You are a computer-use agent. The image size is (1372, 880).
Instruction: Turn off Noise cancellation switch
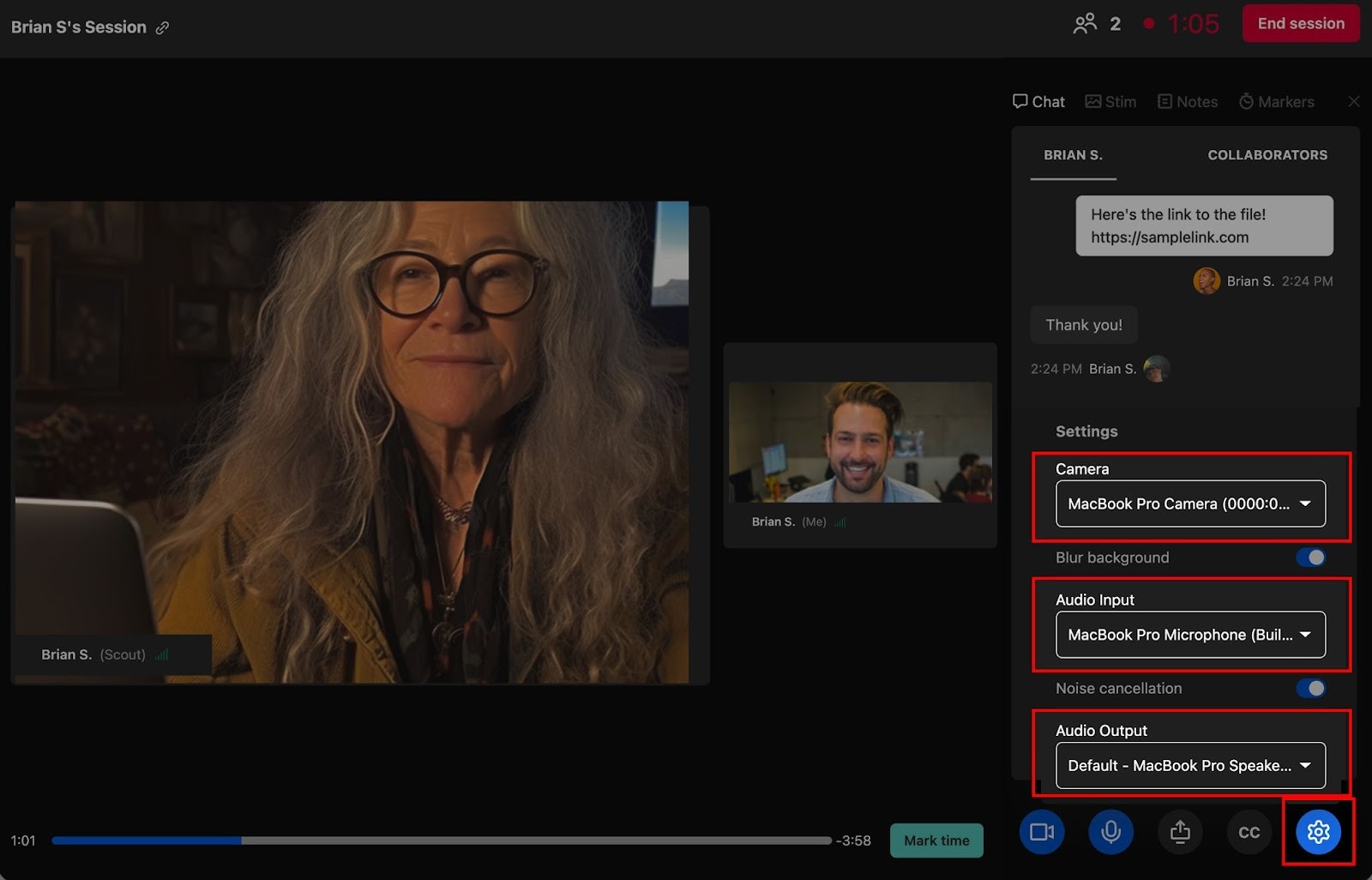pos(1310,688)
